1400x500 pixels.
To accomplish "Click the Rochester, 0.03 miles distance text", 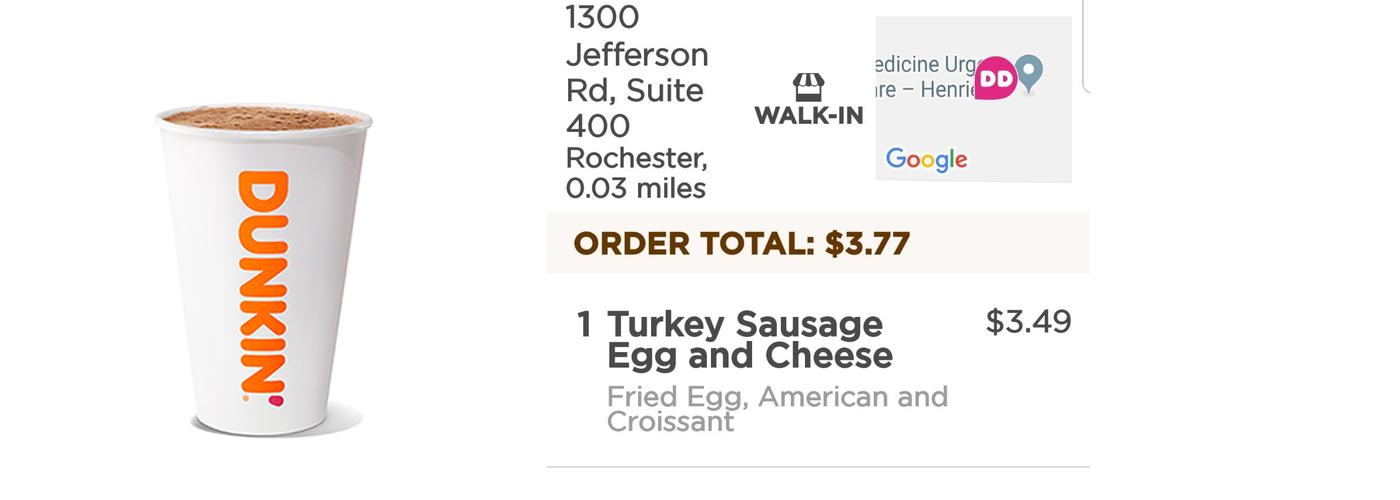I will (636, 173).
